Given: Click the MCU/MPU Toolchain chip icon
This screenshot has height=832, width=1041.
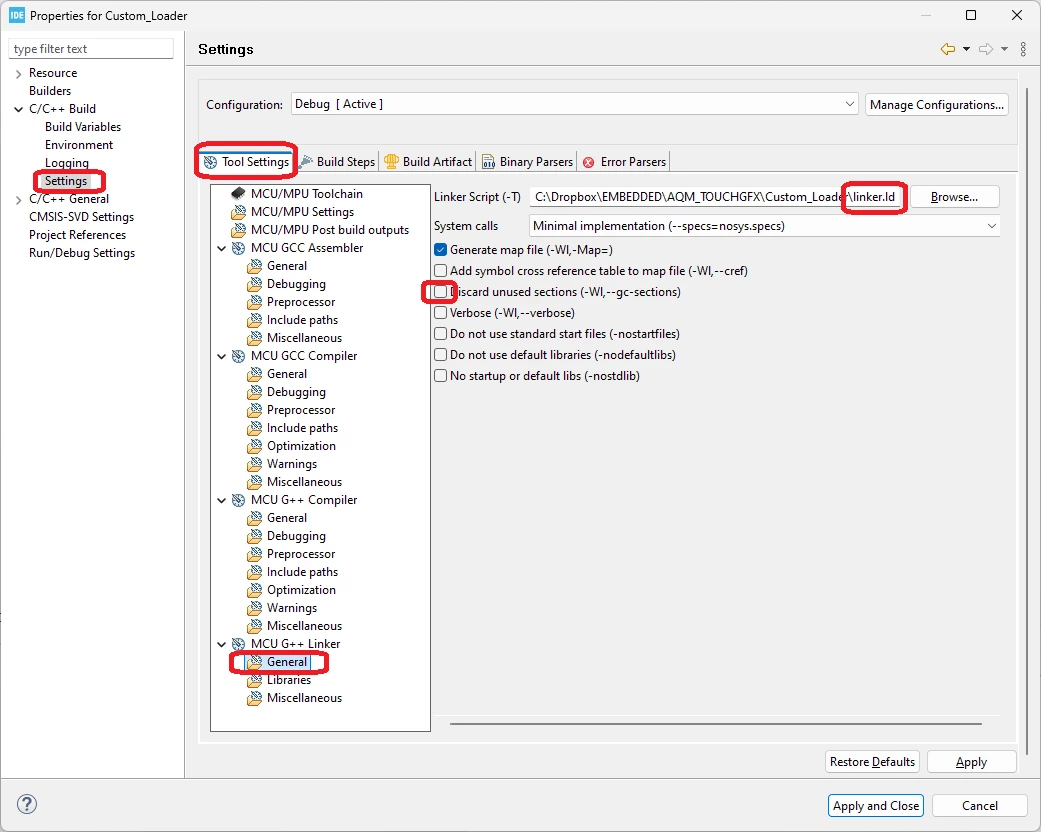Looking at the screenshot, I should pos(238,193).
